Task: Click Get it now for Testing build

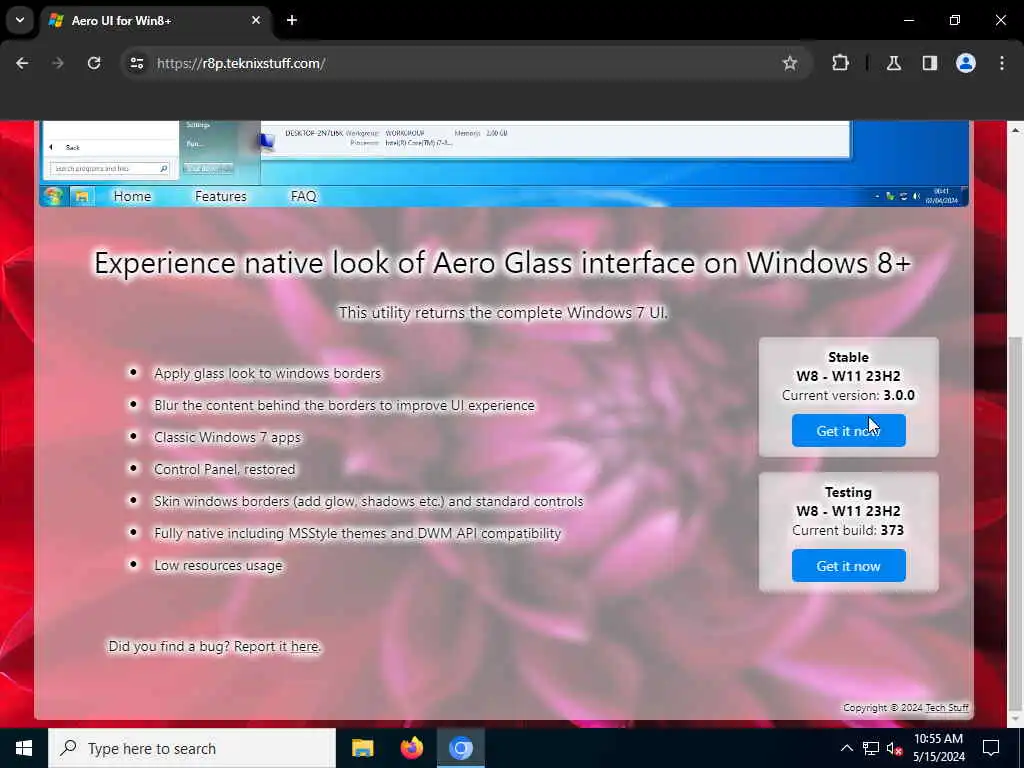Action: 848,566
